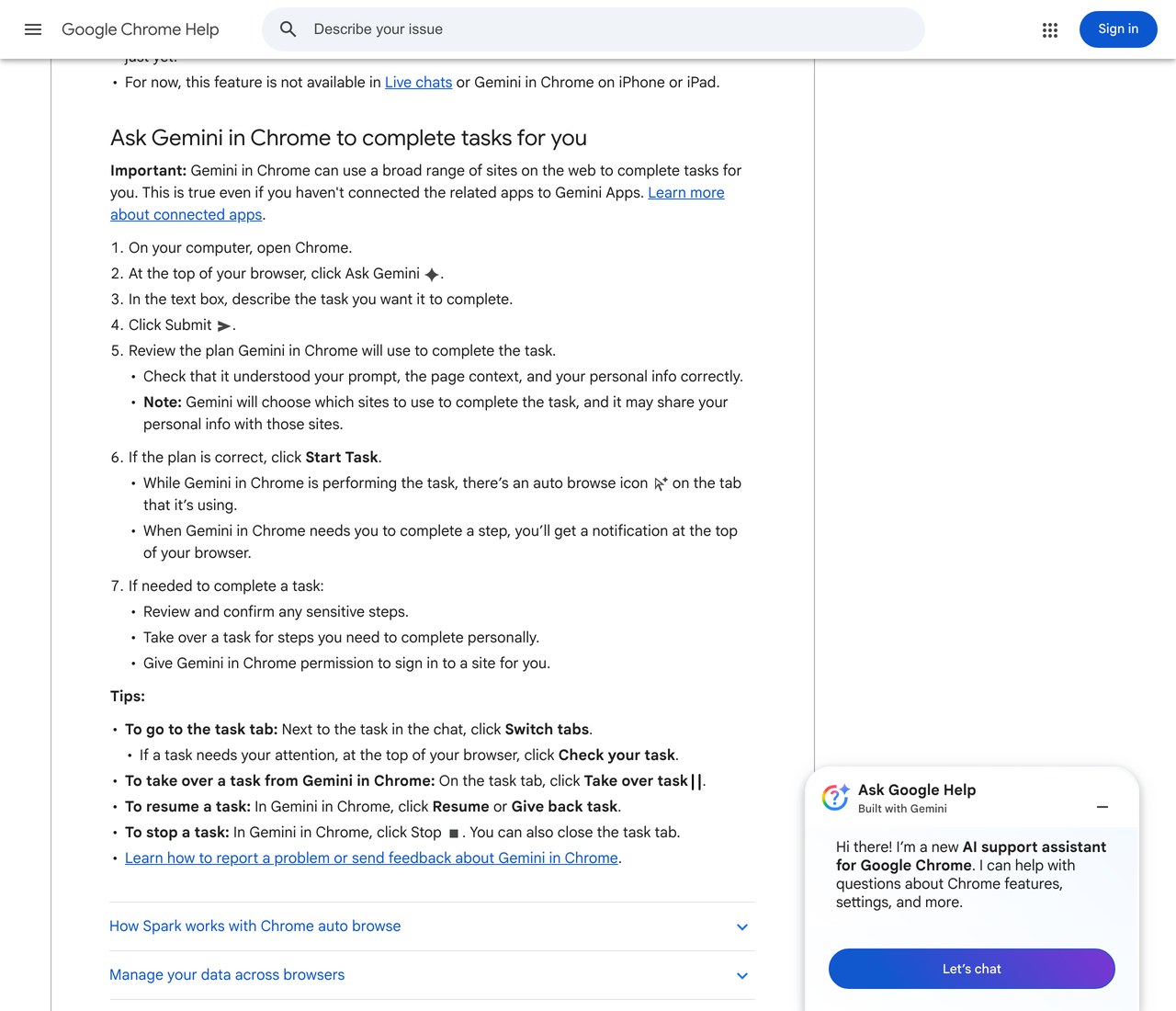
Task: Click the Tips: label
Action: coord(128,697)
